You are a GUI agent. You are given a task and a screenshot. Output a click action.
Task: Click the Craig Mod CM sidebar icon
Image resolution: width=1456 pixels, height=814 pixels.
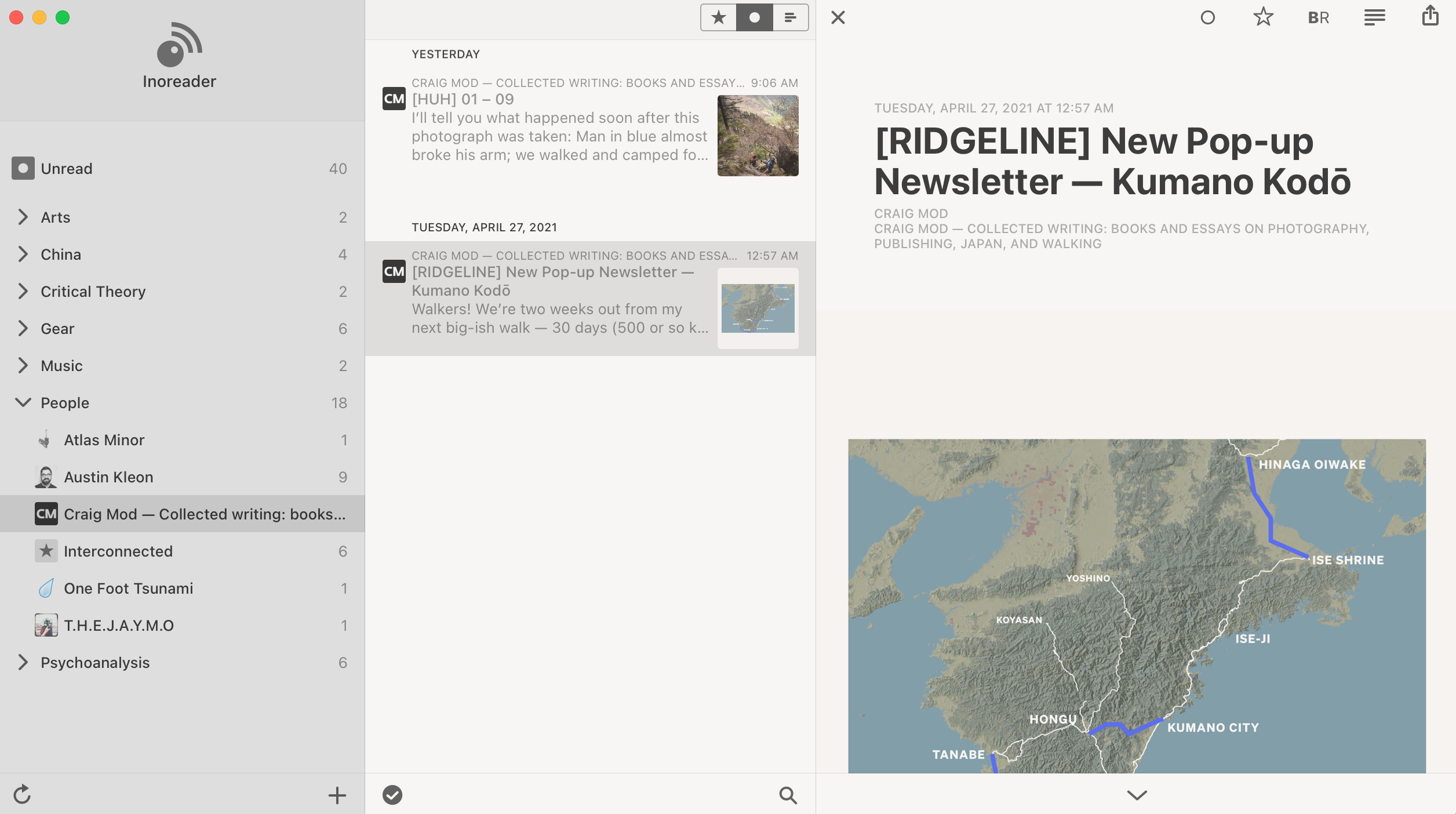click(46, 514)
